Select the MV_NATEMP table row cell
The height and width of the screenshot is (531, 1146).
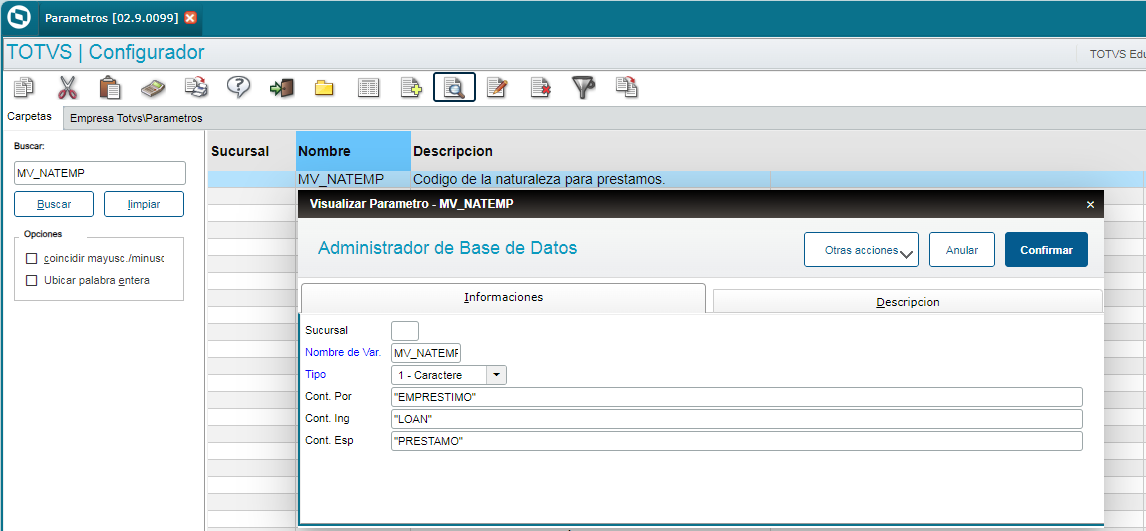click(353, 179)
